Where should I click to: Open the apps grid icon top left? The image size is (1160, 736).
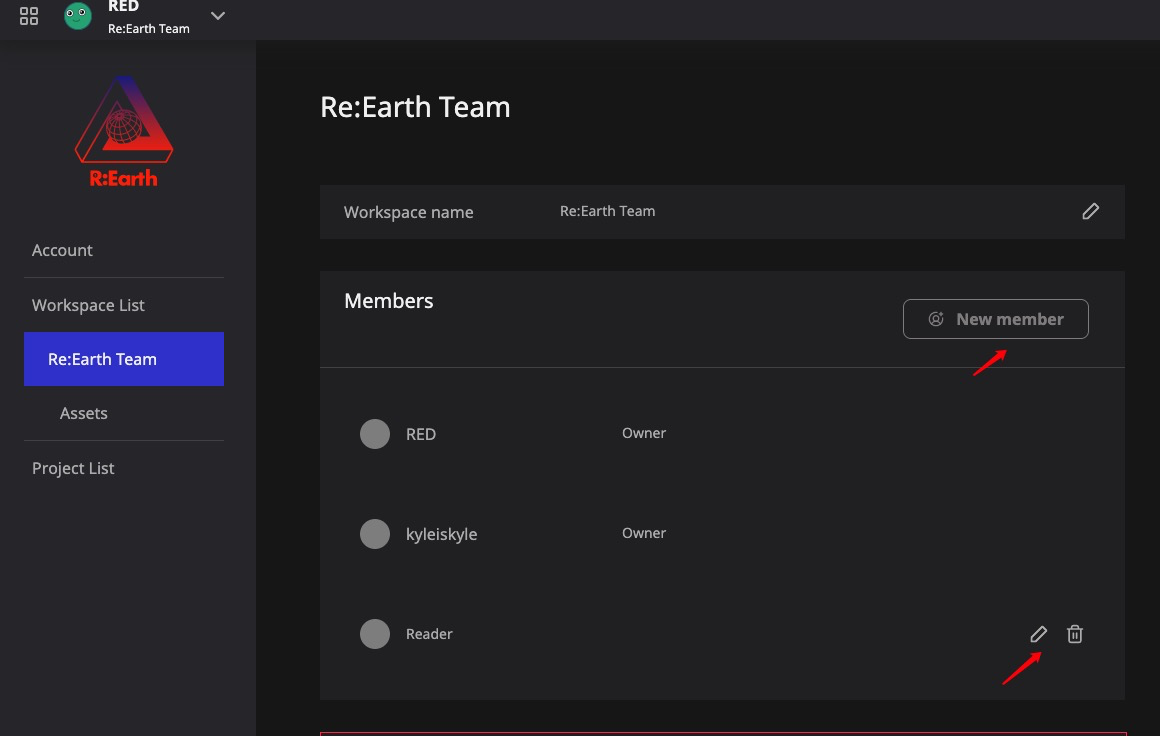pos(28,16)
